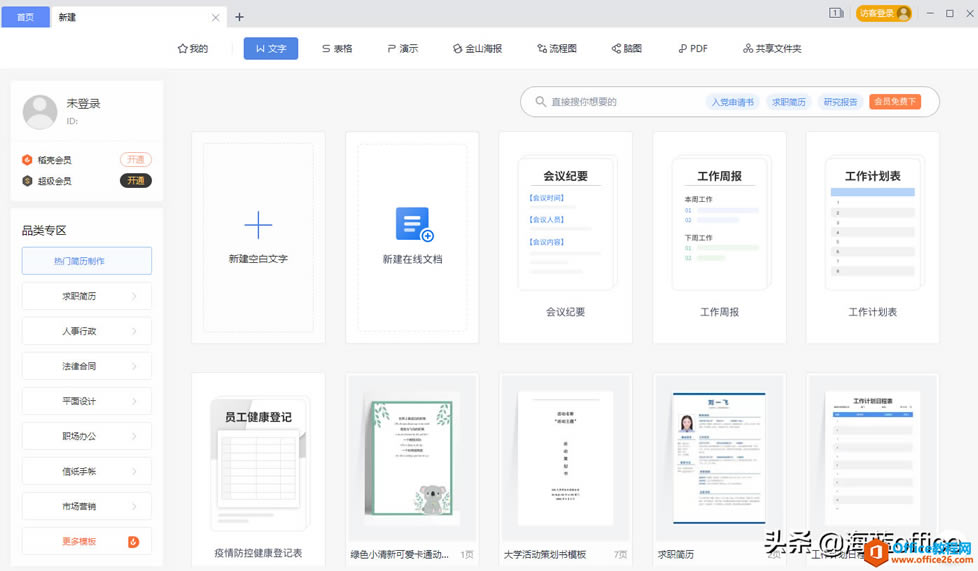Open a new tab with plus icon
The image size is (978, 571).
coord(239,17)
